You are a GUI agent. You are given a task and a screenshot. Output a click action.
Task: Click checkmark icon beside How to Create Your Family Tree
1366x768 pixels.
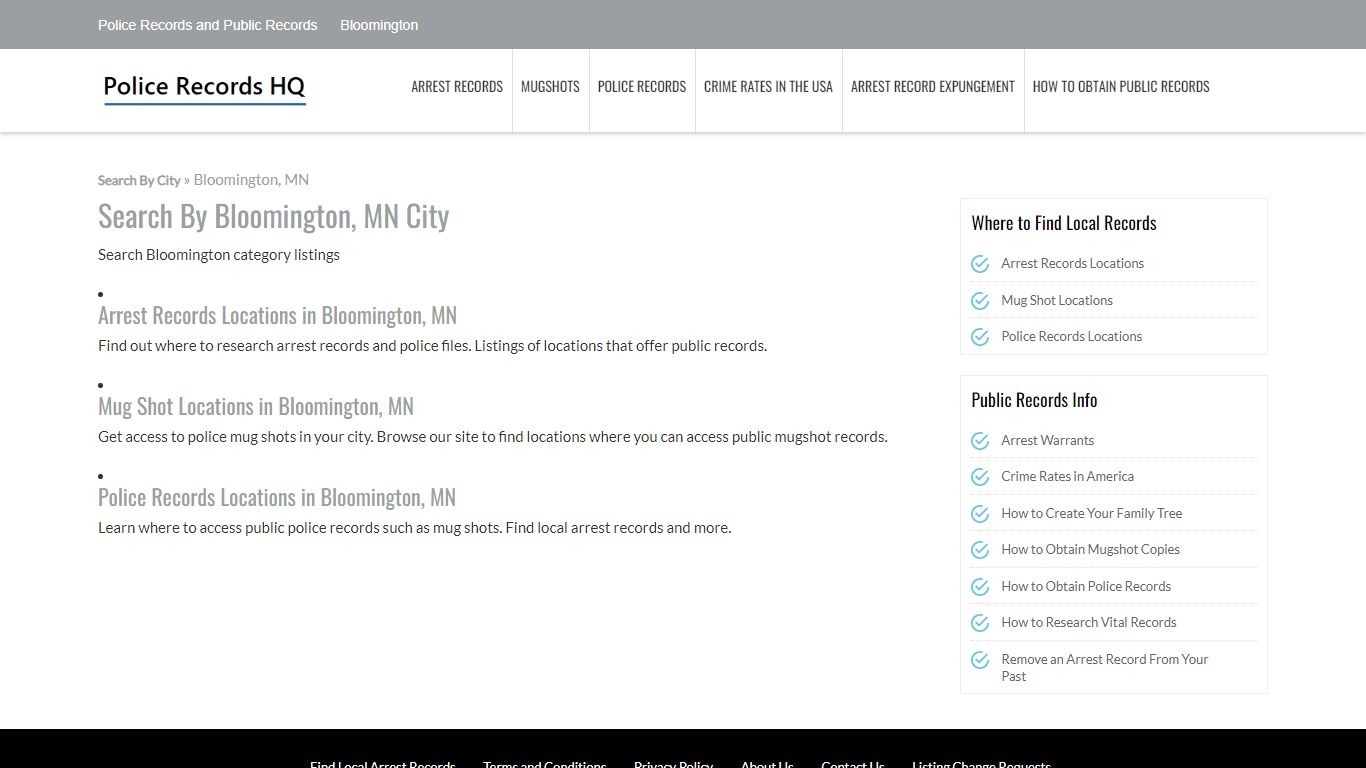[x=980, y=514]
